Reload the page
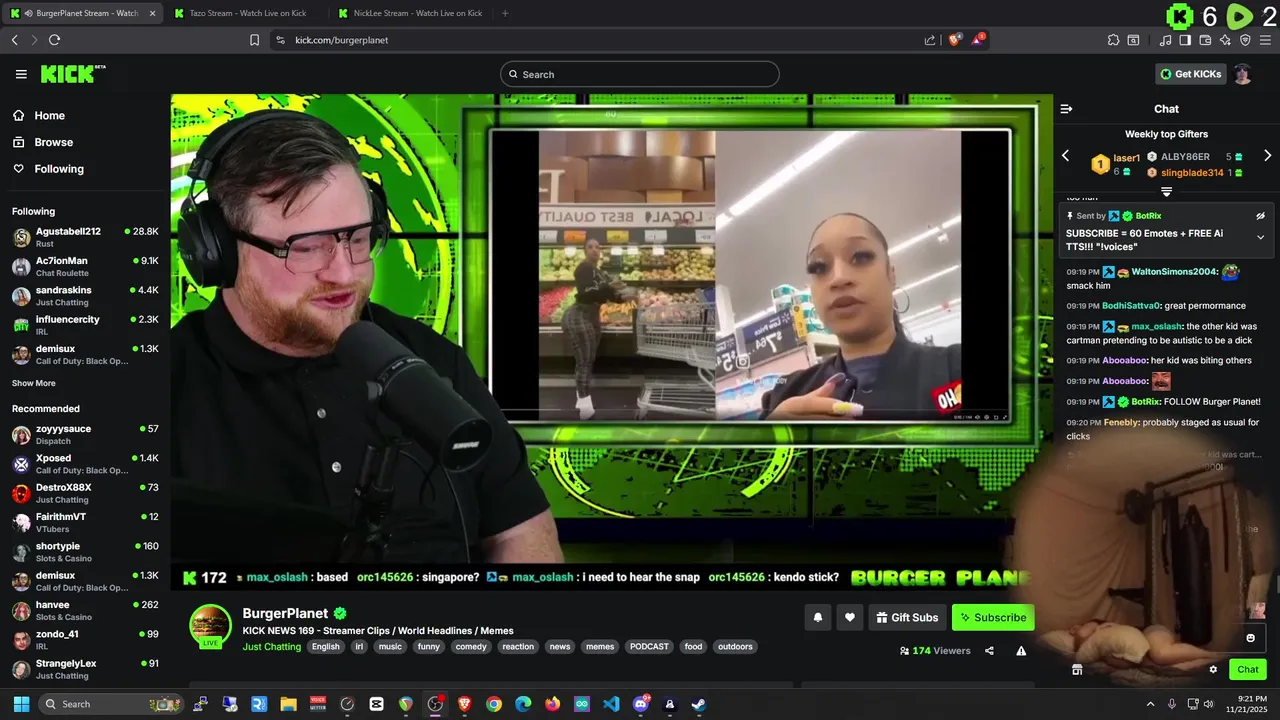 coord(54,40)
